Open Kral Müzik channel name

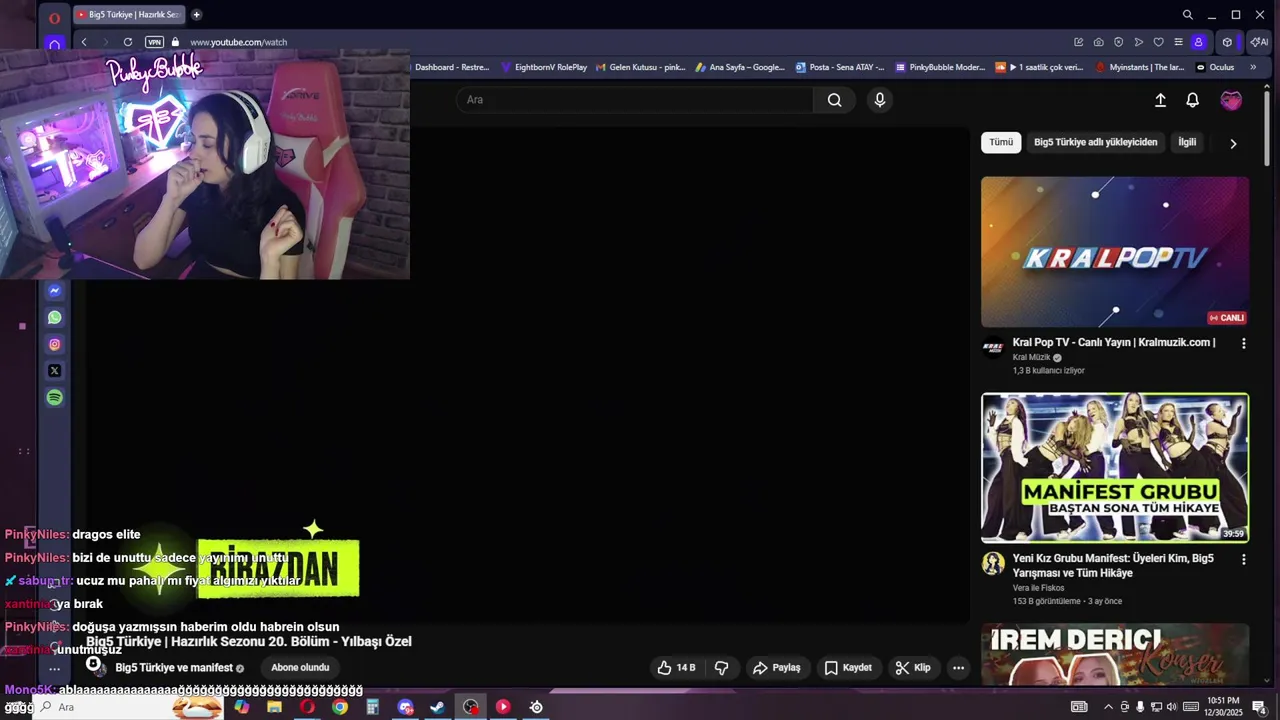click(1031, 357)
